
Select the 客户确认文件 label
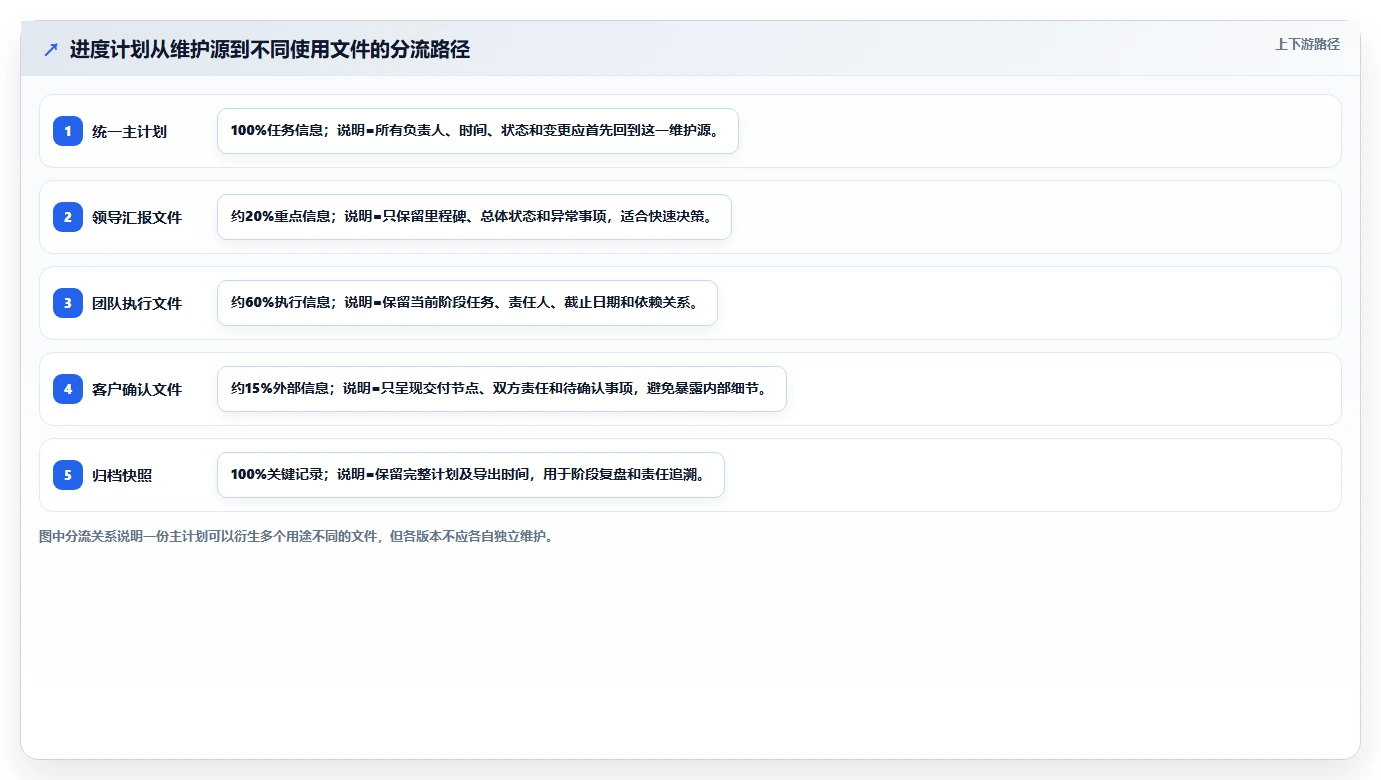point(137,390)
